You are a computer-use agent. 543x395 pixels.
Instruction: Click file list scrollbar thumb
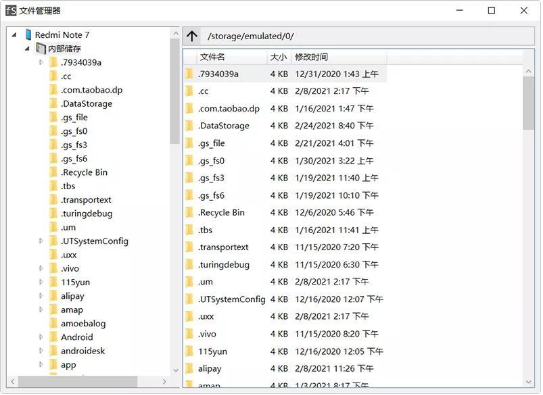coord(528,103)
